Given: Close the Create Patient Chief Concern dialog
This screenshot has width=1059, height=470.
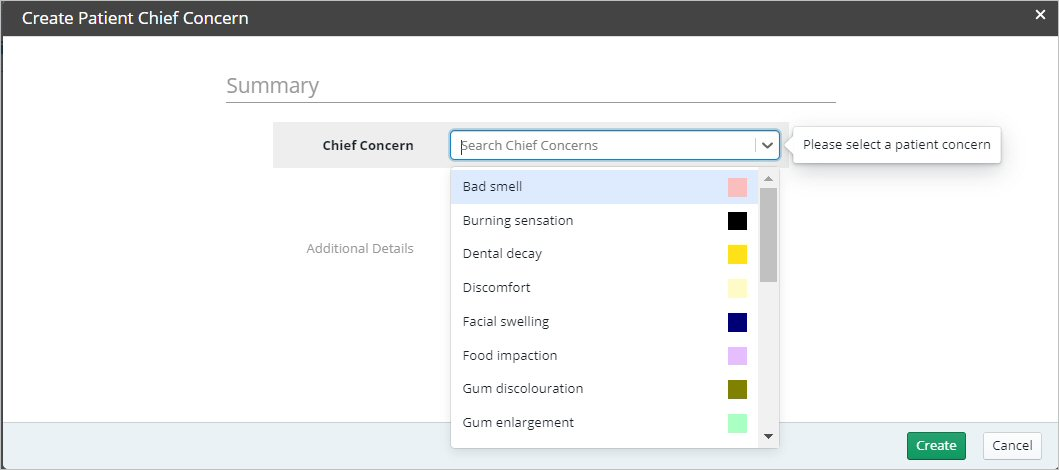Looking at the screenshot, I should [x=1040, y=16].
